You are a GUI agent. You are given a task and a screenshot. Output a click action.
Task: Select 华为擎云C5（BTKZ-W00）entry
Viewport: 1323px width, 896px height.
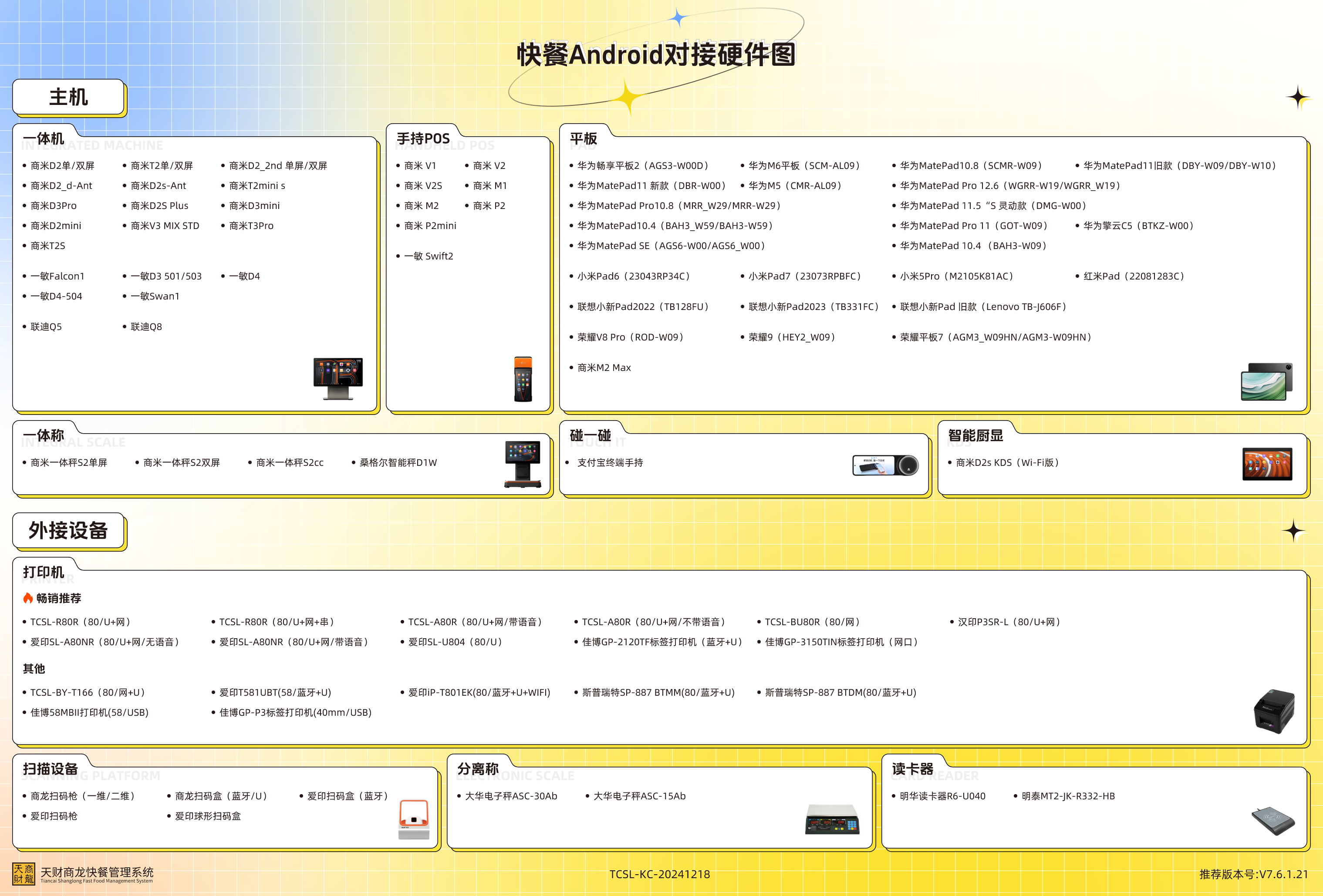[1140, 226]
